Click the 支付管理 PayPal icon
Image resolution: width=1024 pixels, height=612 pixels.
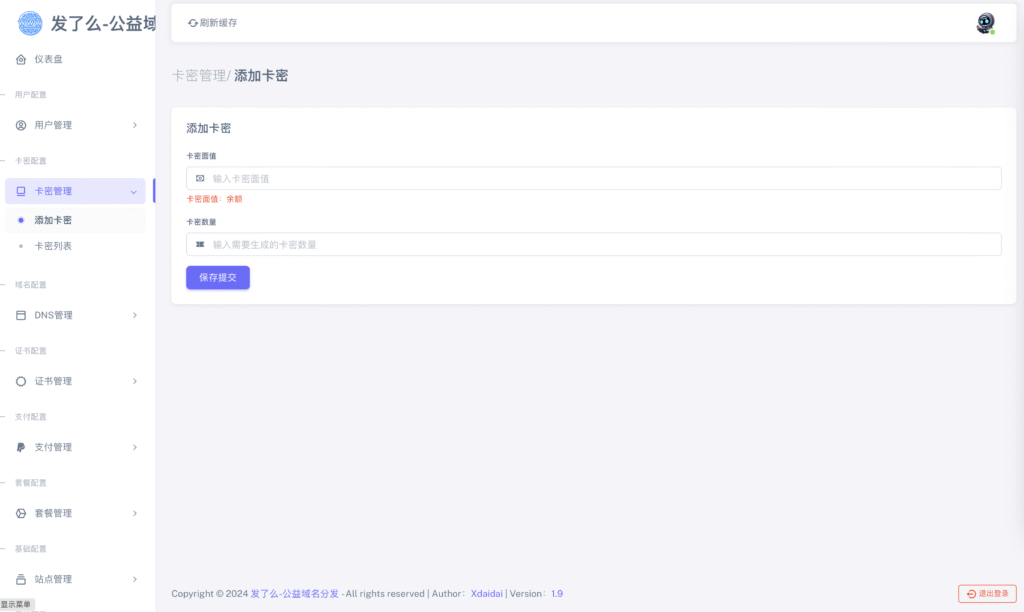(x=21, y=447)
